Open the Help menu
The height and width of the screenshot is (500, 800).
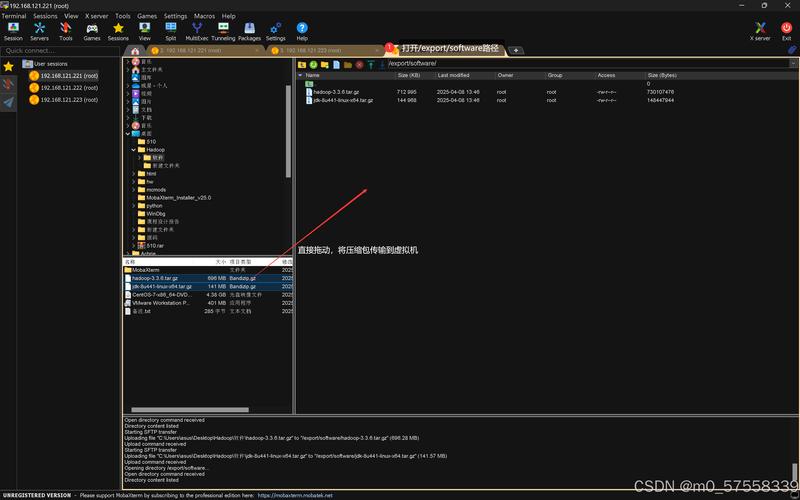(x=229, y=16)
